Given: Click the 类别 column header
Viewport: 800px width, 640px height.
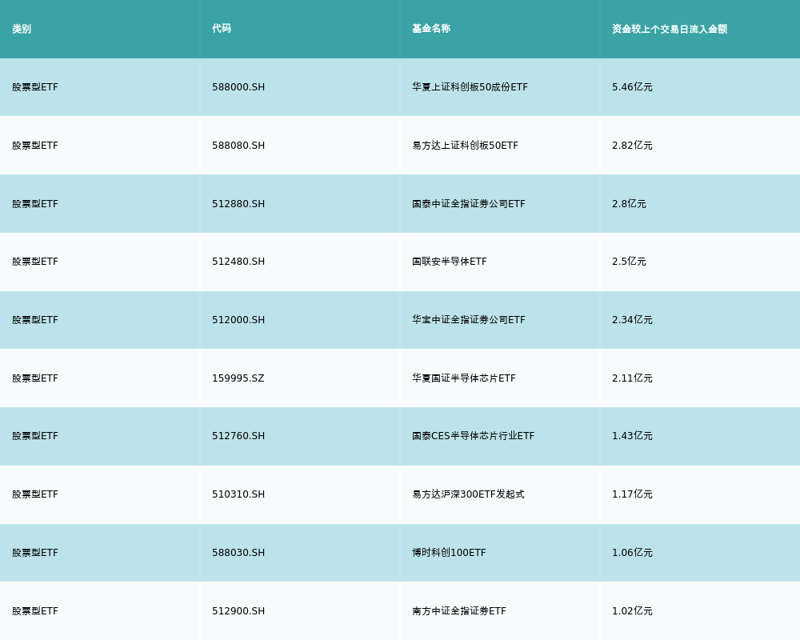Looking at the screenshot, I should pyautogui.click(x=22, y=29).
